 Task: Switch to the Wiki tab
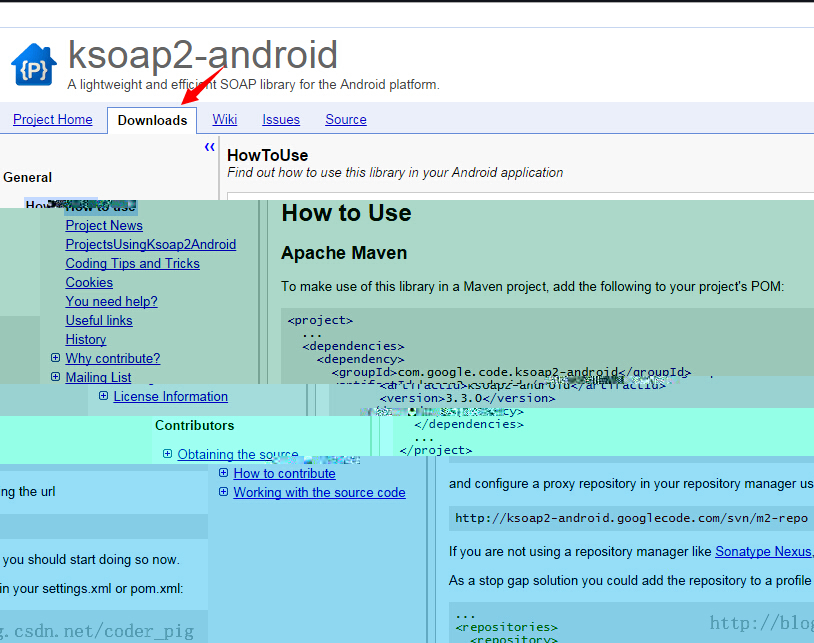[225, 119]
